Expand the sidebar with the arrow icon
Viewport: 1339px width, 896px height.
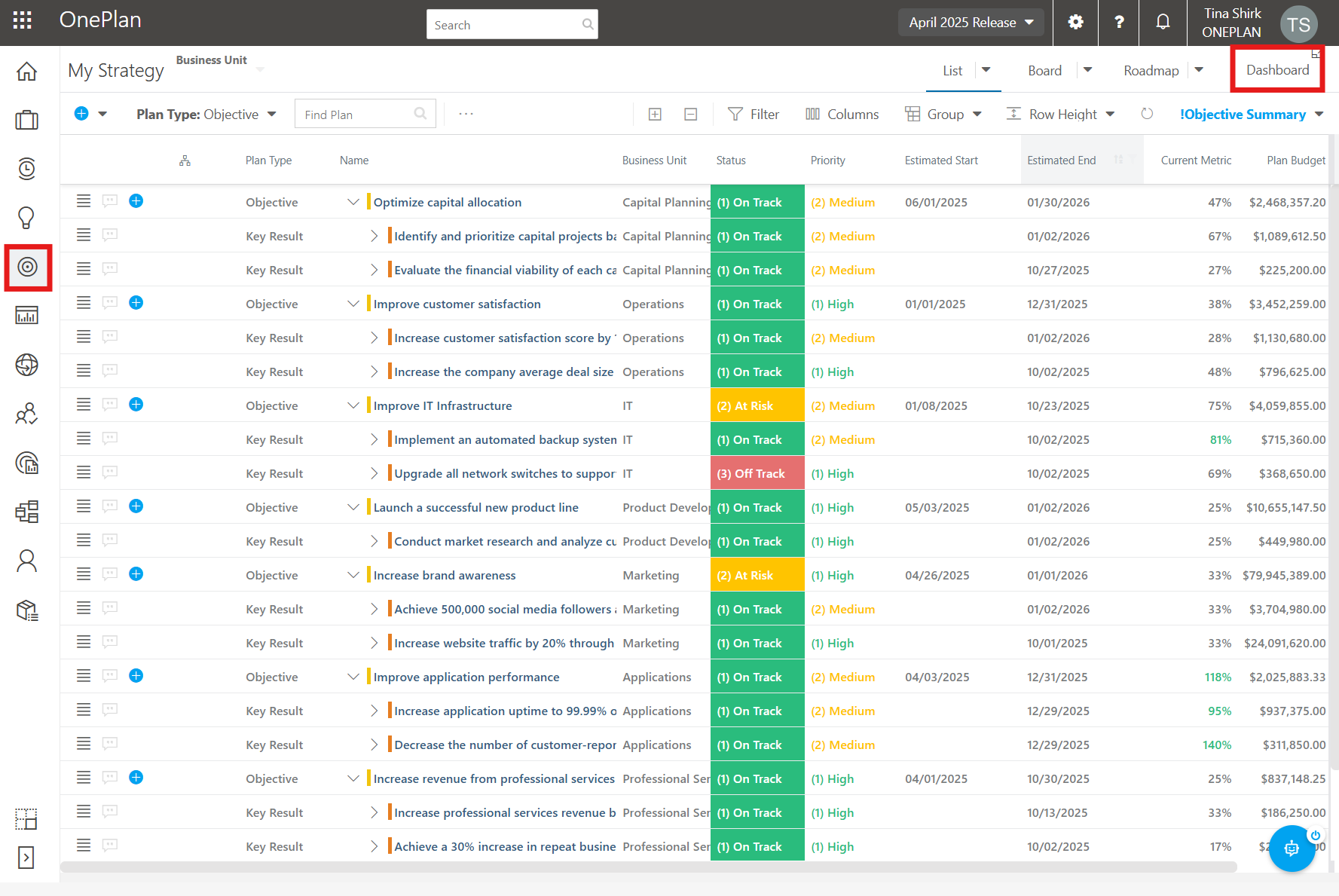(26, 858)
